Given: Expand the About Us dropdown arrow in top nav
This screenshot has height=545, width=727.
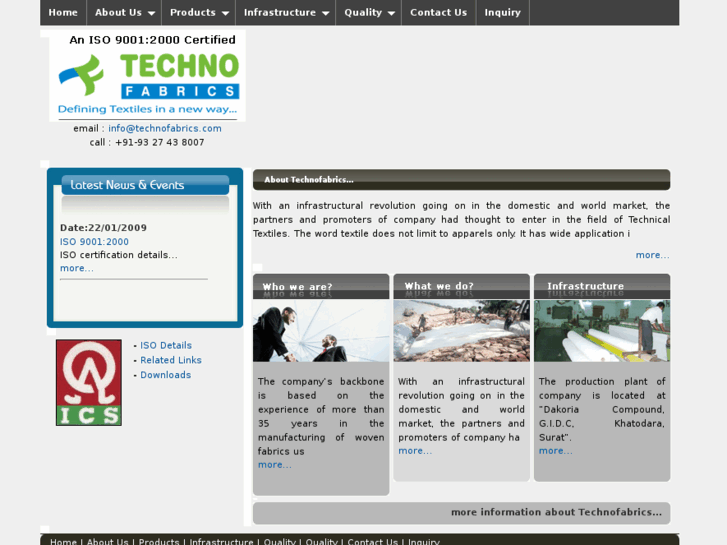Looking at the screenshot, I should (151, 13).
